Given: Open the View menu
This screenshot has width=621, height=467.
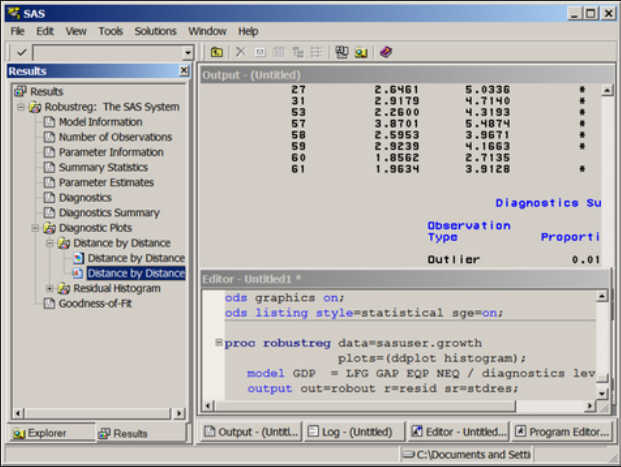Looking at the screenshot, I should coord(76,31).
